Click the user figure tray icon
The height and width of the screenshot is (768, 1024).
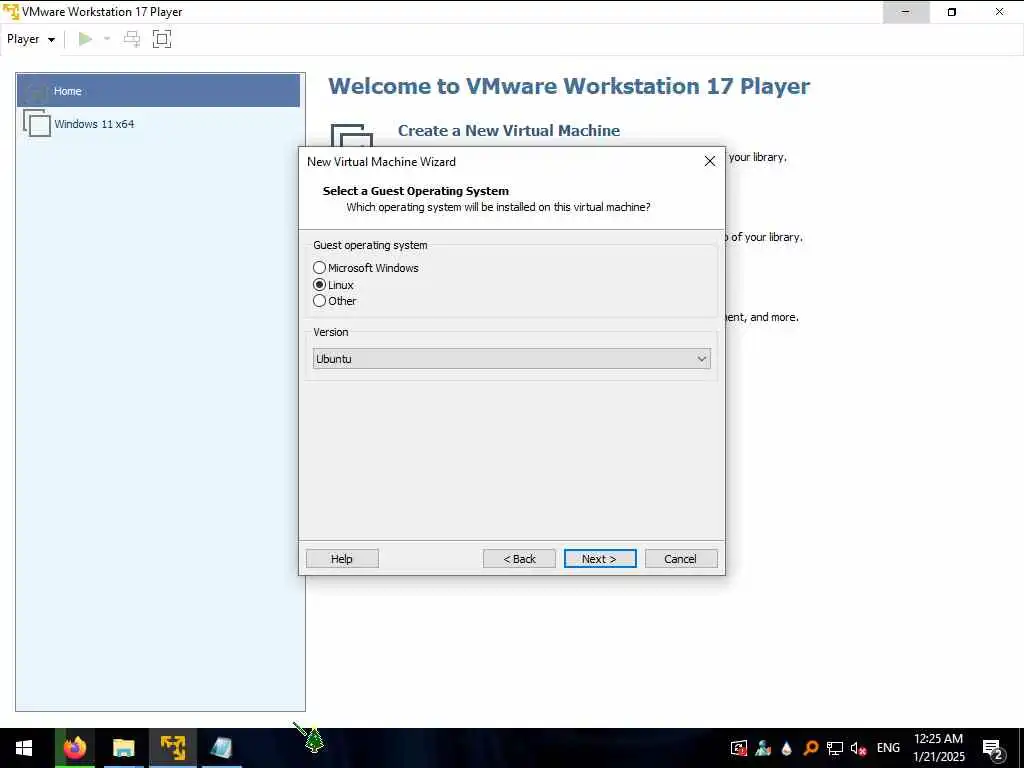(763, 748)
